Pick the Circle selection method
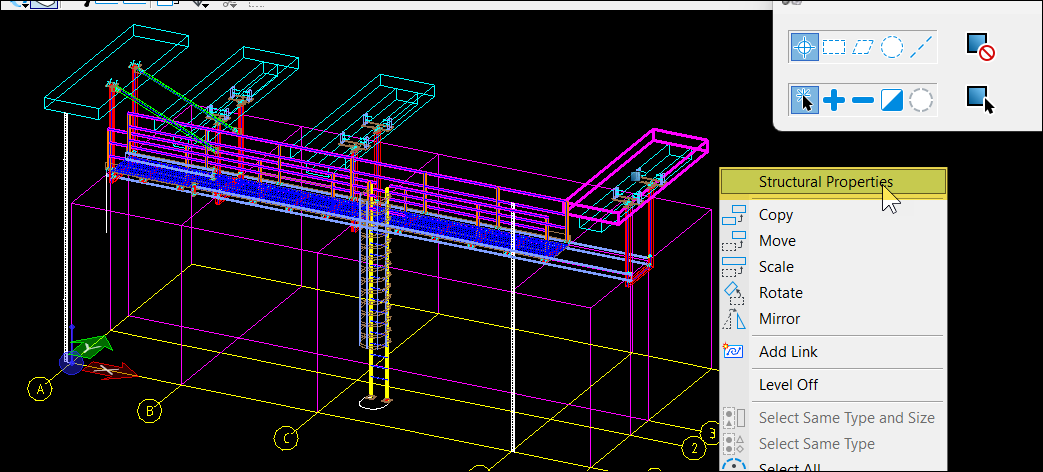1043x472 pixels. [892, 47]
